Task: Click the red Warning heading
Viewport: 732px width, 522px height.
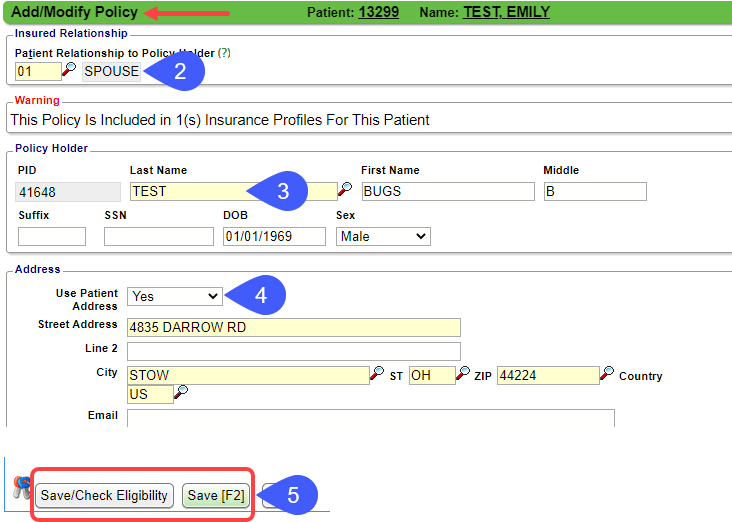Action: tap(37, 100)
